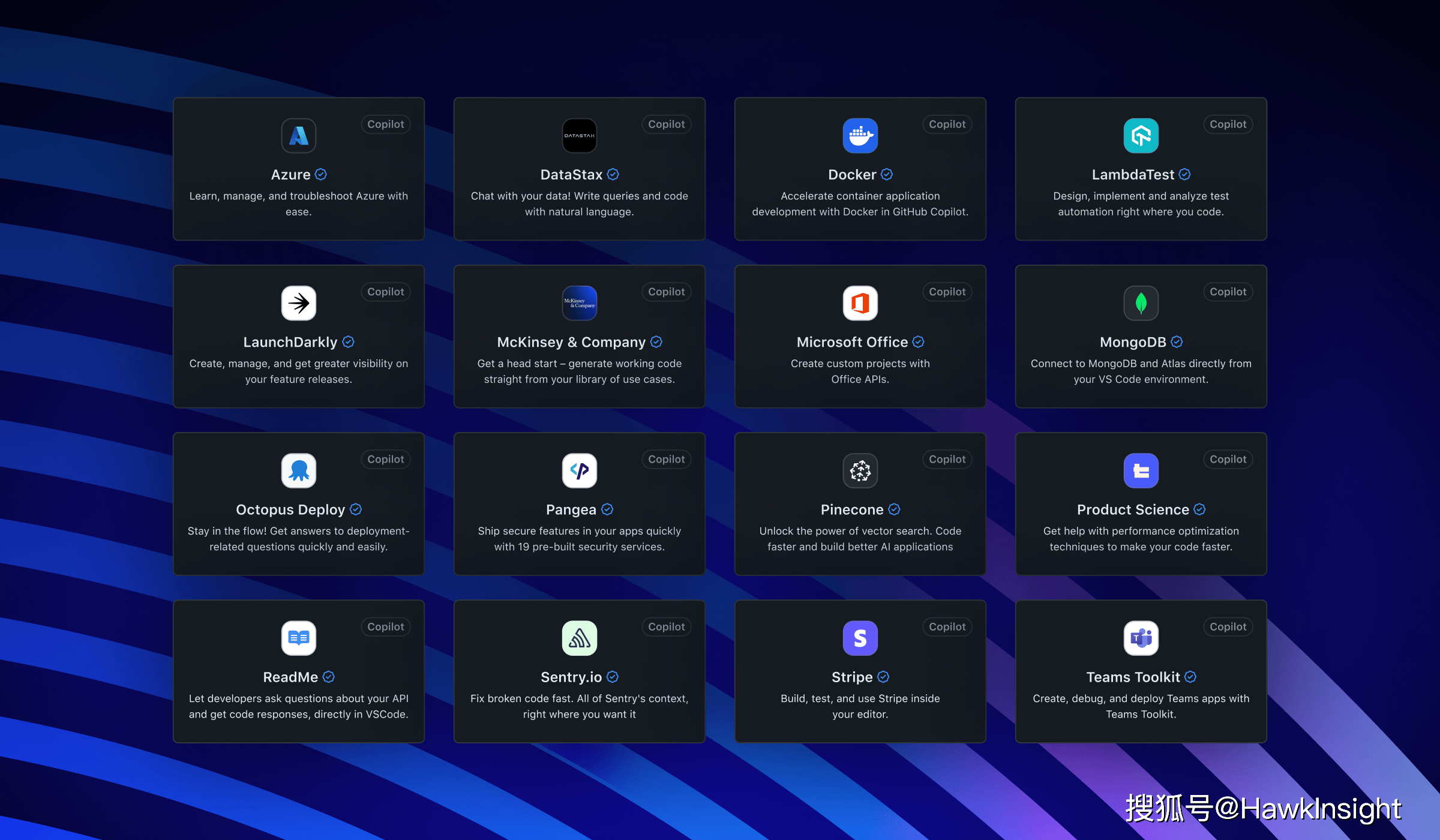Open the Stripe extension title

(852, 677)
